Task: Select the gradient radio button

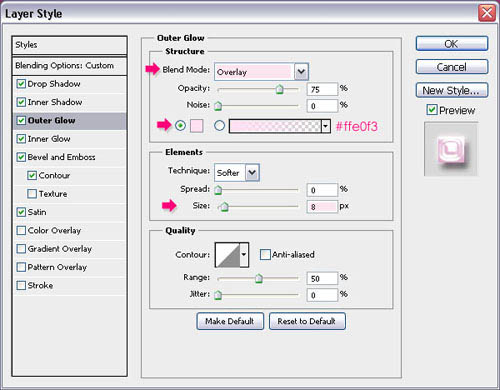Action: pos(219,126)
